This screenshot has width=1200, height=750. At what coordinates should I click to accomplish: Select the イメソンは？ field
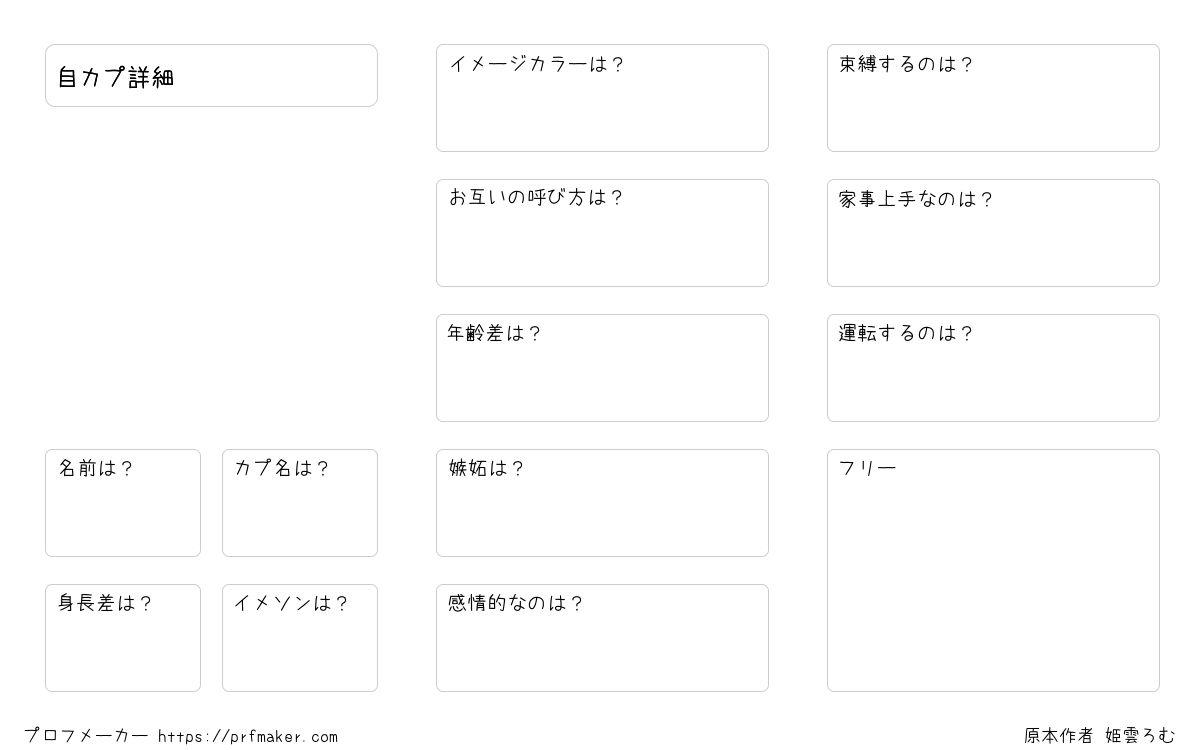click(x=300, y=638)
